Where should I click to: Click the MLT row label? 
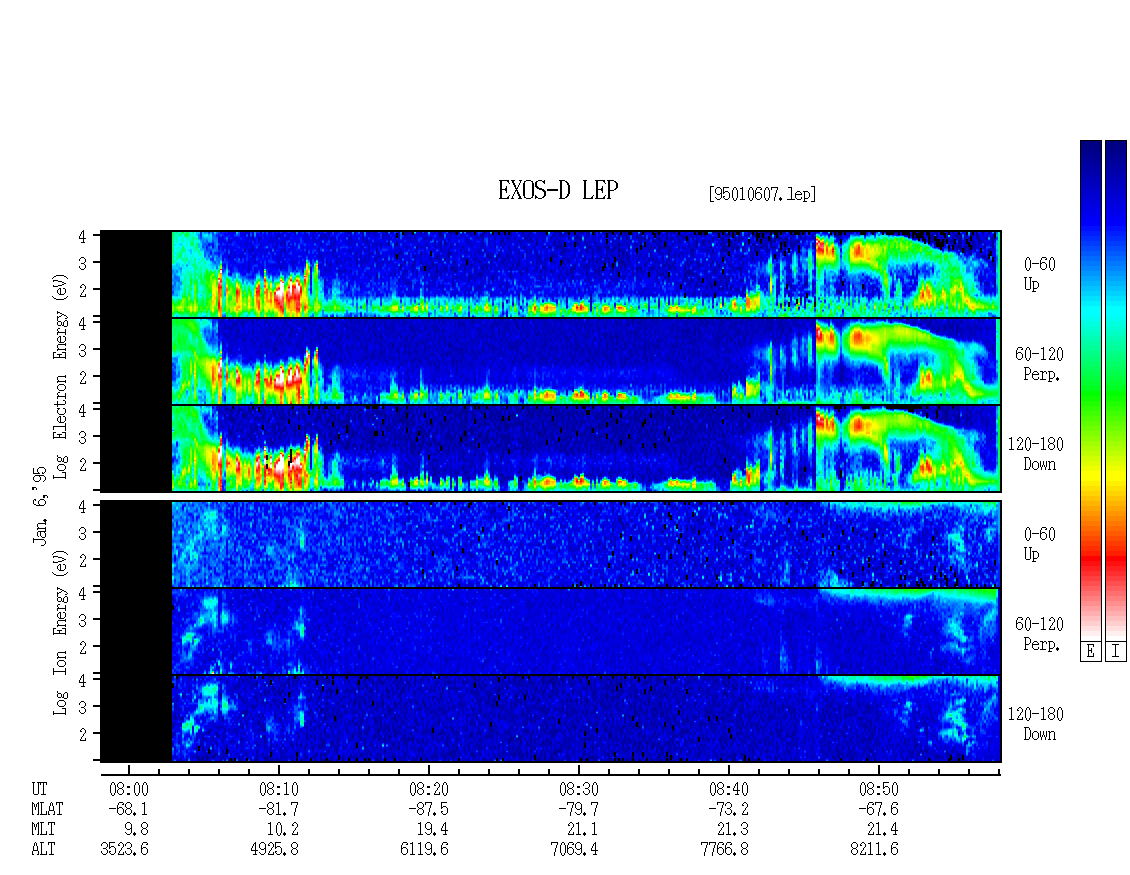point(43,830)
